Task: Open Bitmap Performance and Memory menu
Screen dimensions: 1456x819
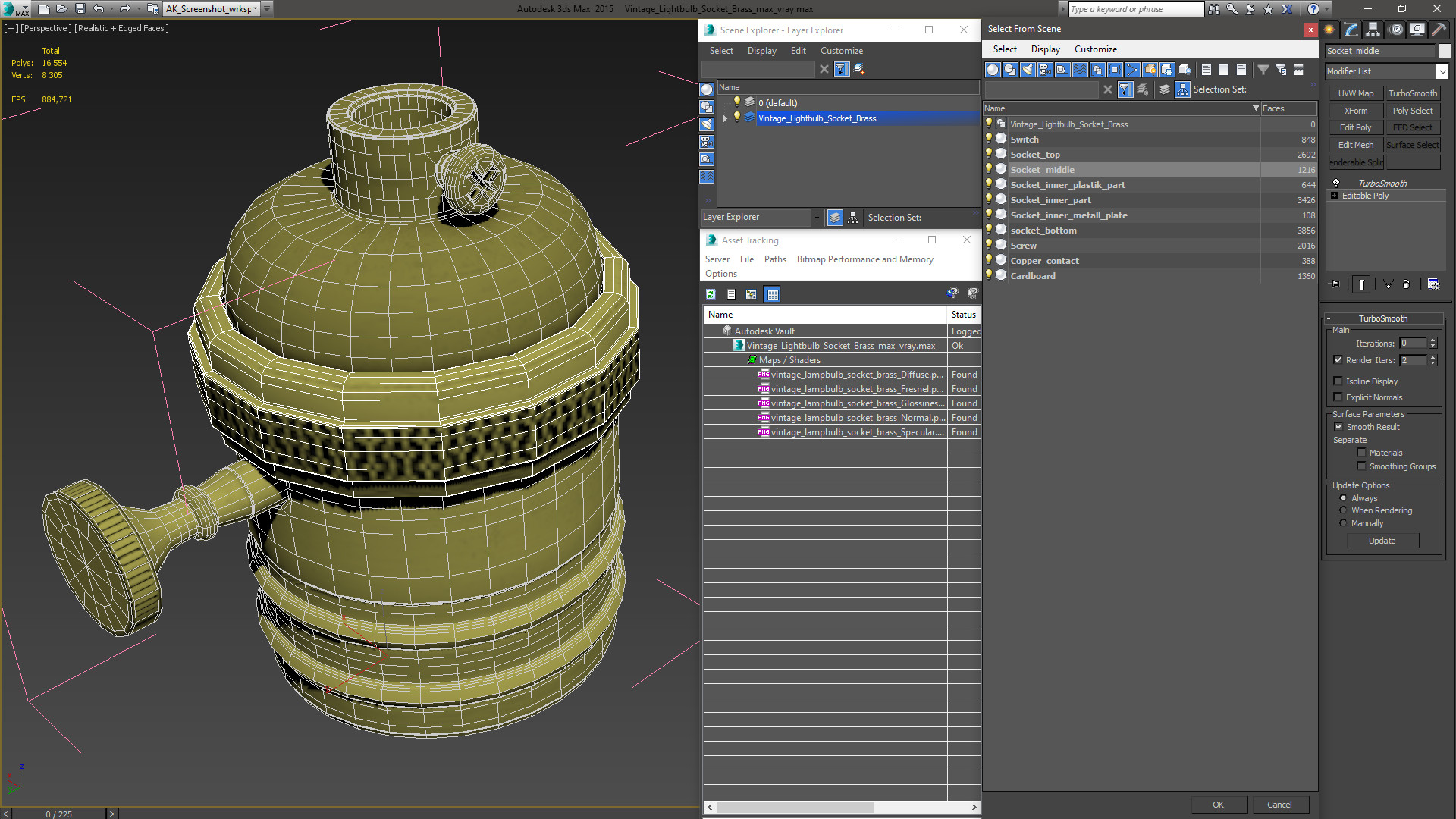Action: coord(864,259)
